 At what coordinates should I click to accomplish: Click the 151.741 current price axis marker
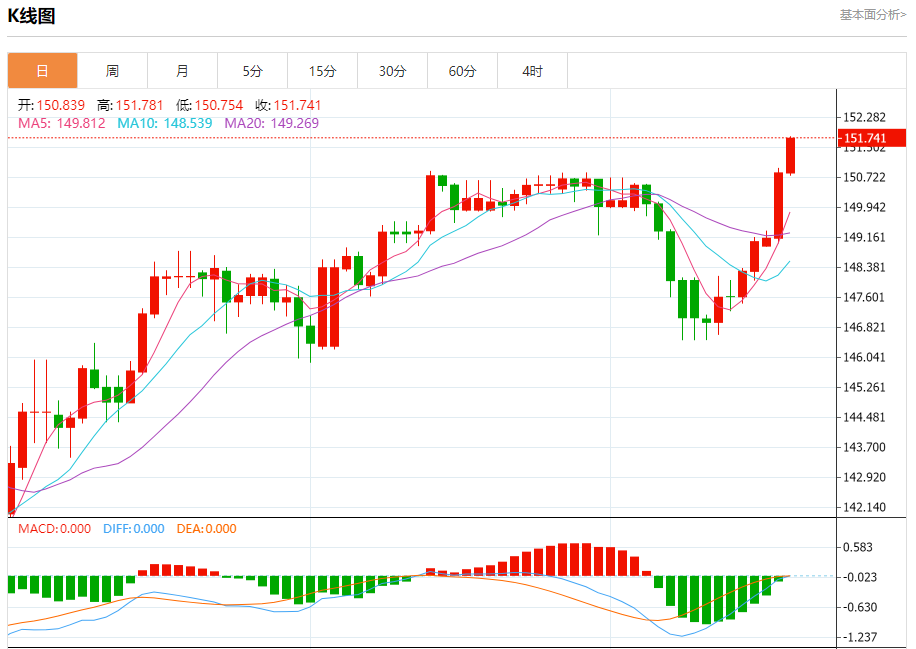coord(865,138)
